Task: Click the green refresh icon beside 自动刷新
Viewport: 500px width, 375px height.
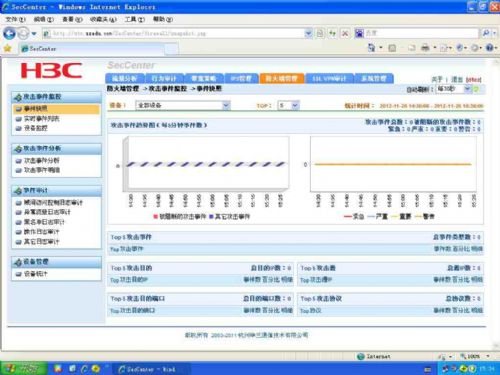Action: (x=476, y=89)
